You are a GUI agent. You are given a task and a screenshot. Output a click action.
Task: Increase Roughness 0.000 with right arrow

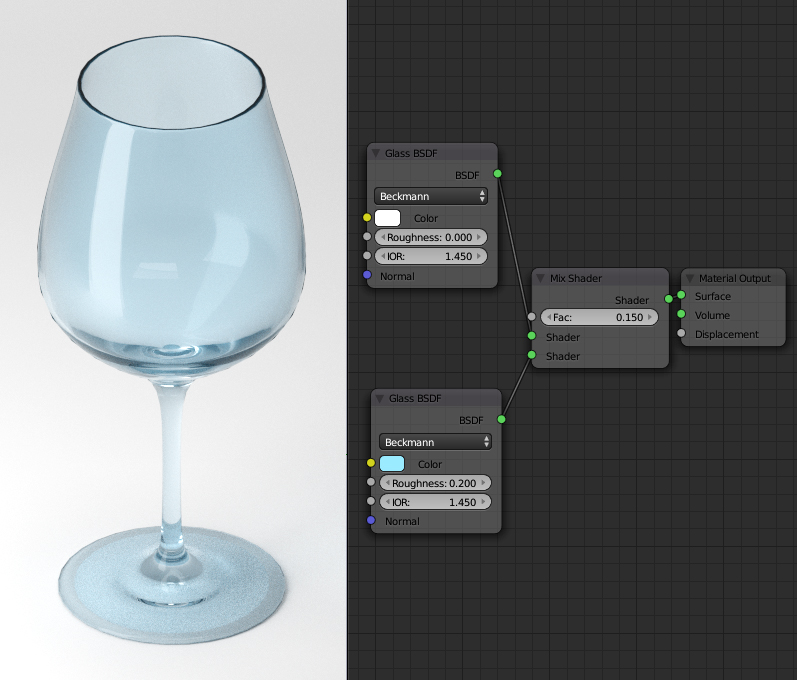pos(479,237)
